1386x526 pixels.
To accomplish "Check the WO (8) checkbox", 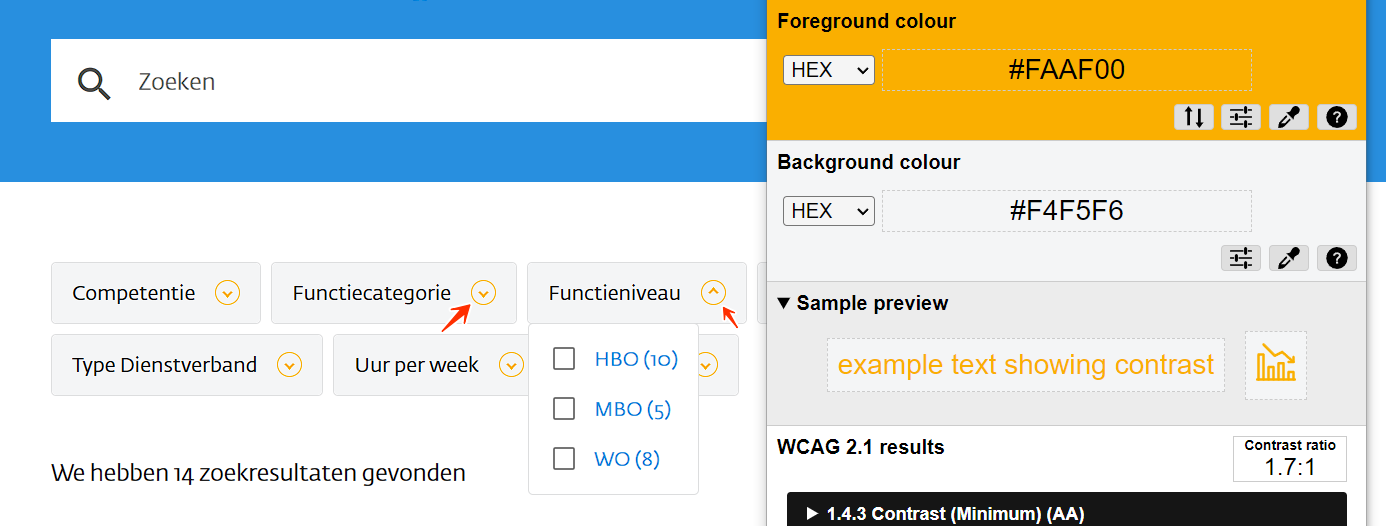I will click(564, 459).
